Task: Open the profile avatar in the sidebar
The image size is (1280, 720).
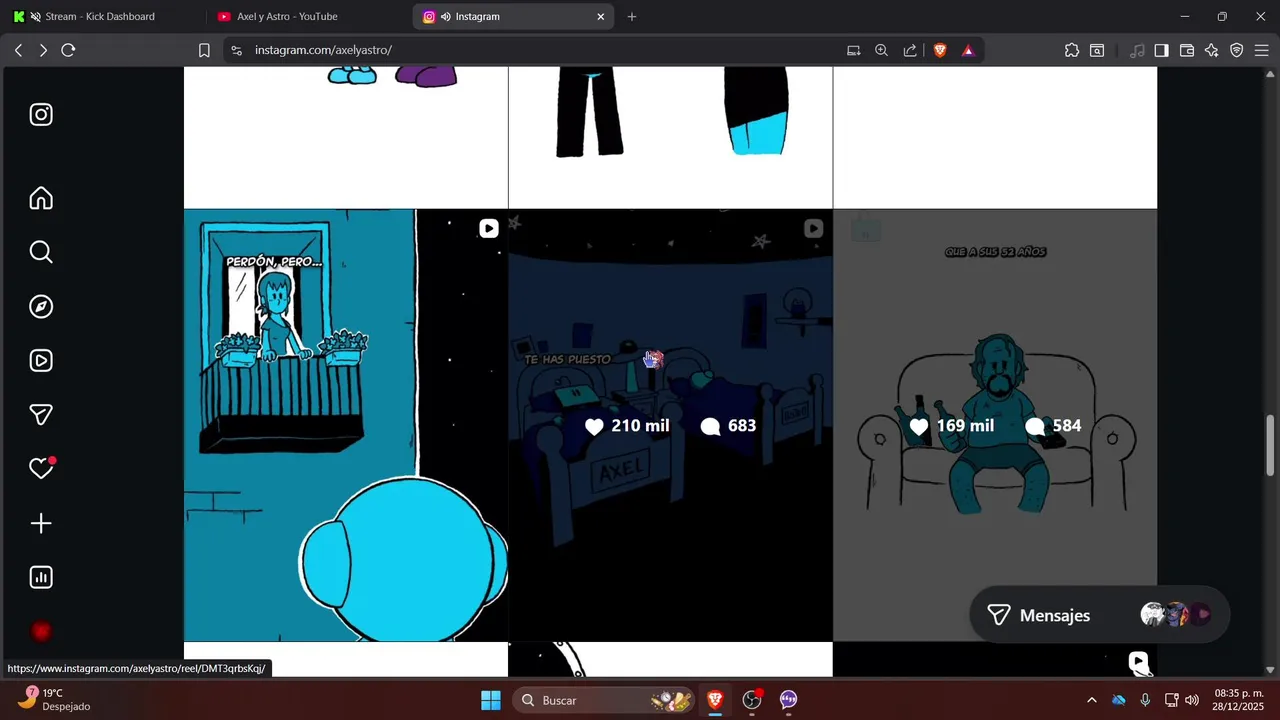Action: point(41,631)
